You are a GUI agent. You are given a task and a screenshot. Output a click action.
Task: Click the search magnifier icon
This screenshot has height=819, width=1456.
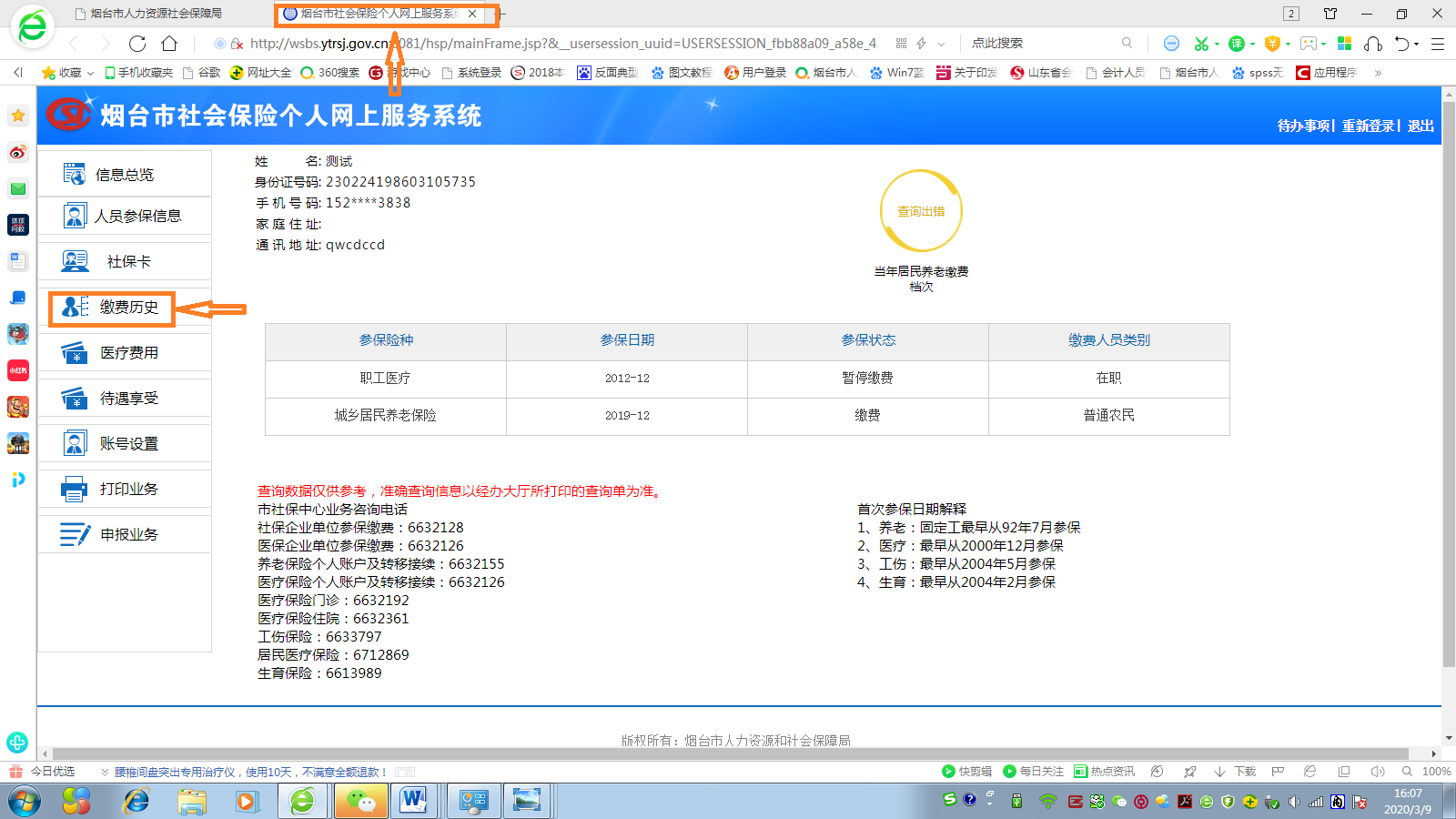tap(1127, 44)
